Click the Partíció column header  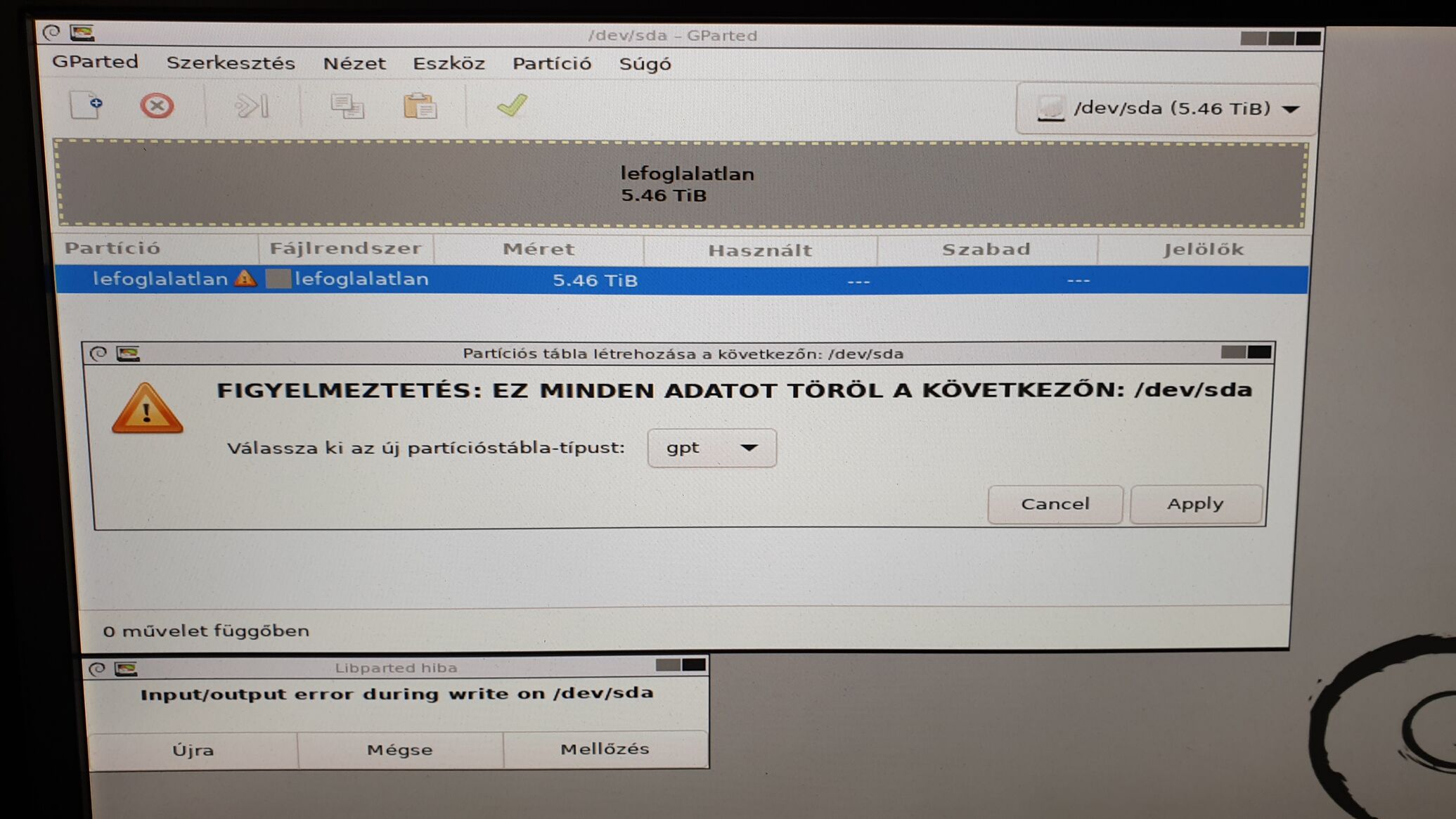click(x=155, y=248)
